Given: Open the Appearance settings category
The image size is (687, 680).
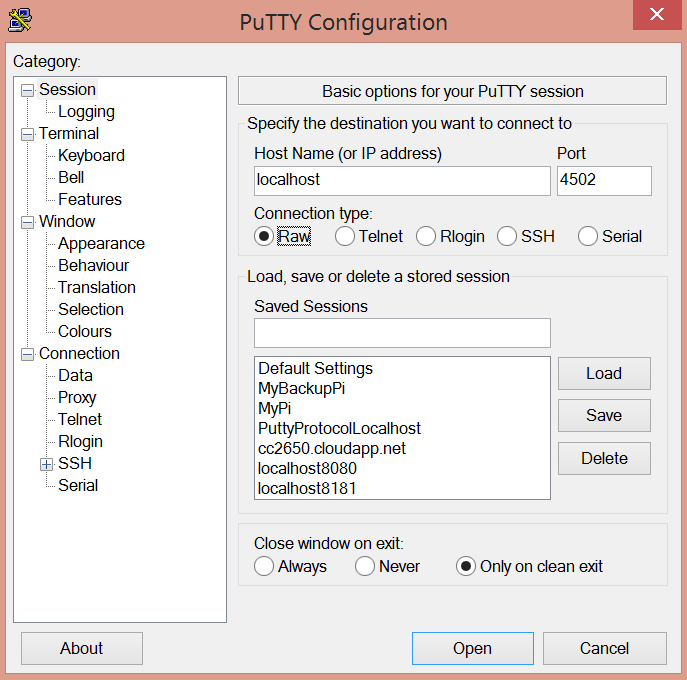Looking at the screenshot, I should point(101,243).
